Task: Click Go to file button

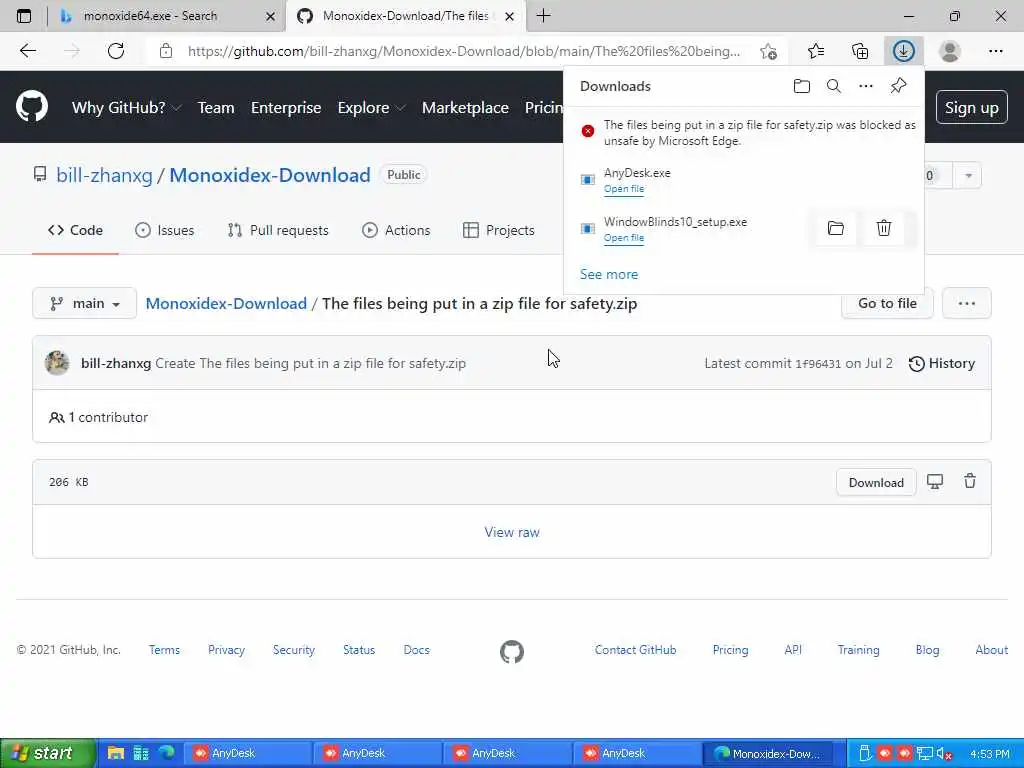Action: point(887,303)
